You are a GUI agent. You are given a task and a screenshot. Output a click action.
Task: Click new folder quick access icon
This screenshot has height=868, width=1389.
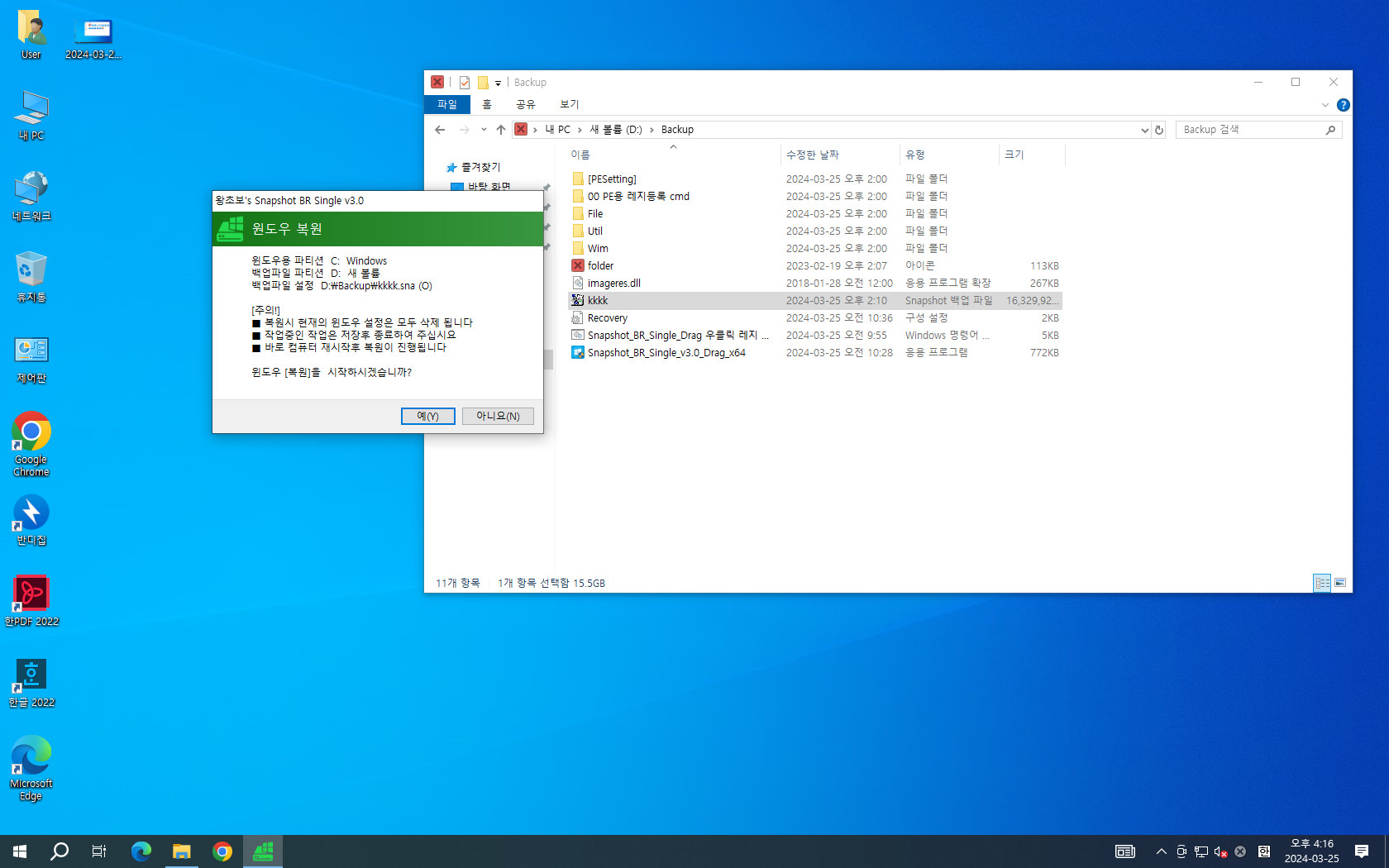tap(483, 83)
